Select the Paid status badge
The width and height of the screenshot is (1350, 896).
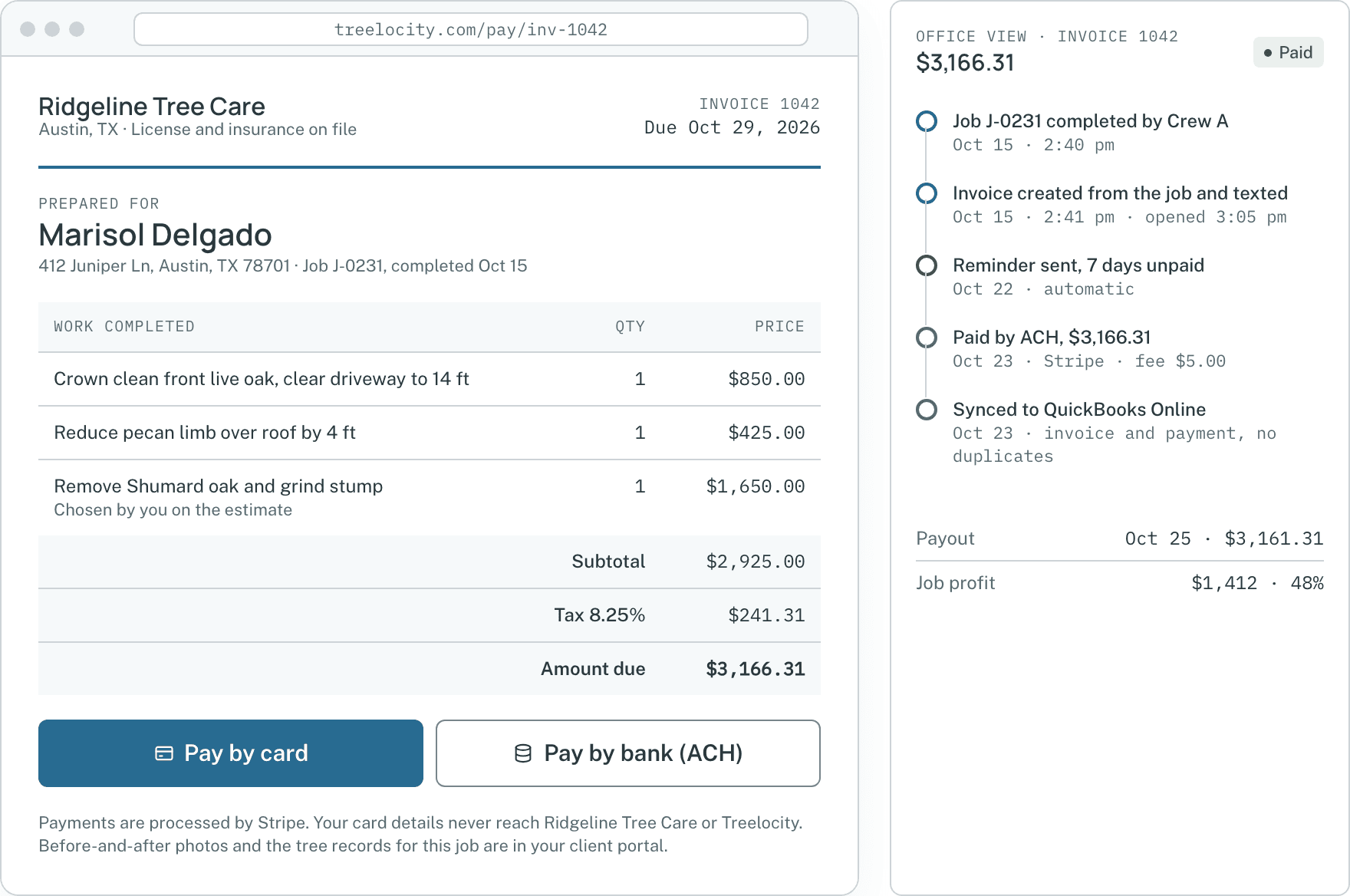click(1289, 52)
